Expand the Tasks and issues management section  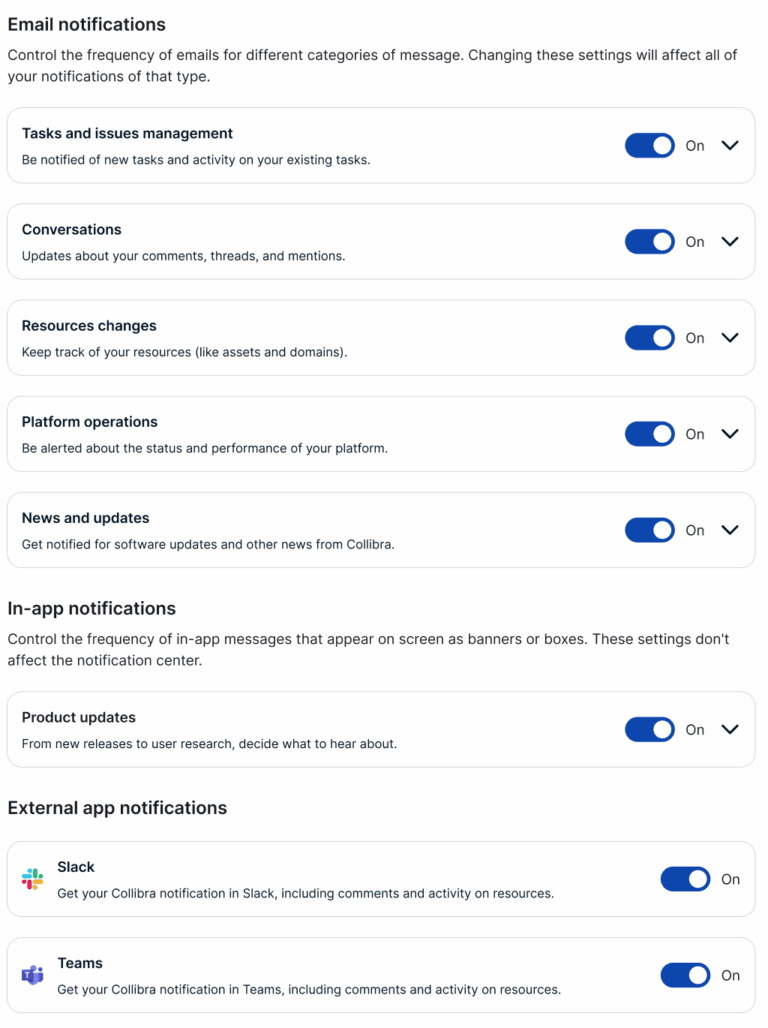click(x=729, y=145)
